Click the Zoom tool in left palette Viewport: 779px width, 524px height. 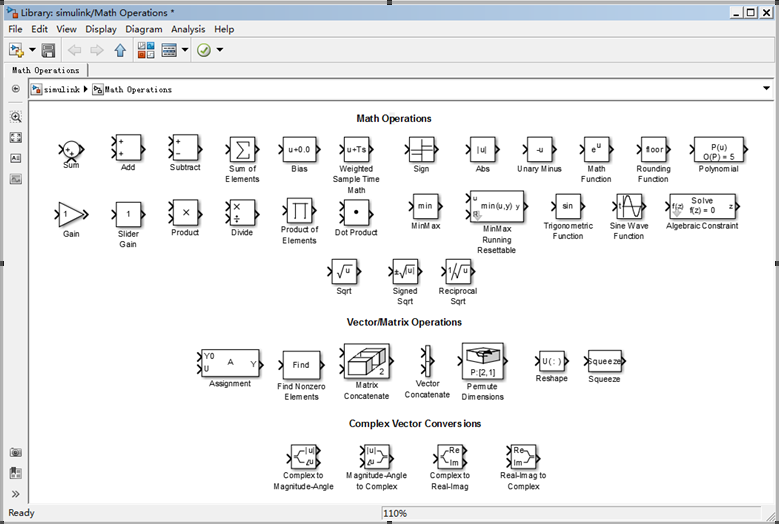pos(15,117)
